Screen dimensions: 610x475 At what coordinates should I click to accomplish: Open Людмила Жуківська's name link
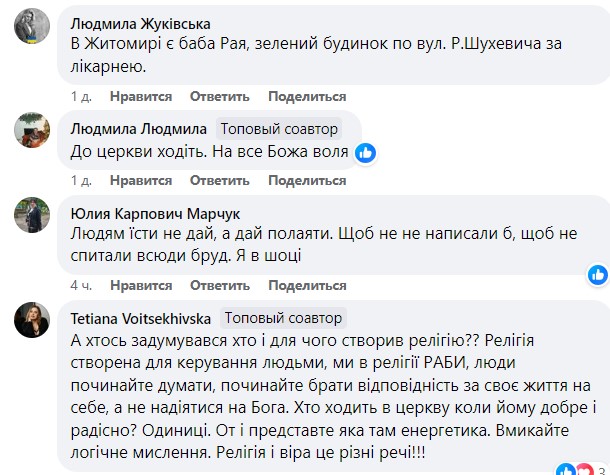click(x=140, y=24)
